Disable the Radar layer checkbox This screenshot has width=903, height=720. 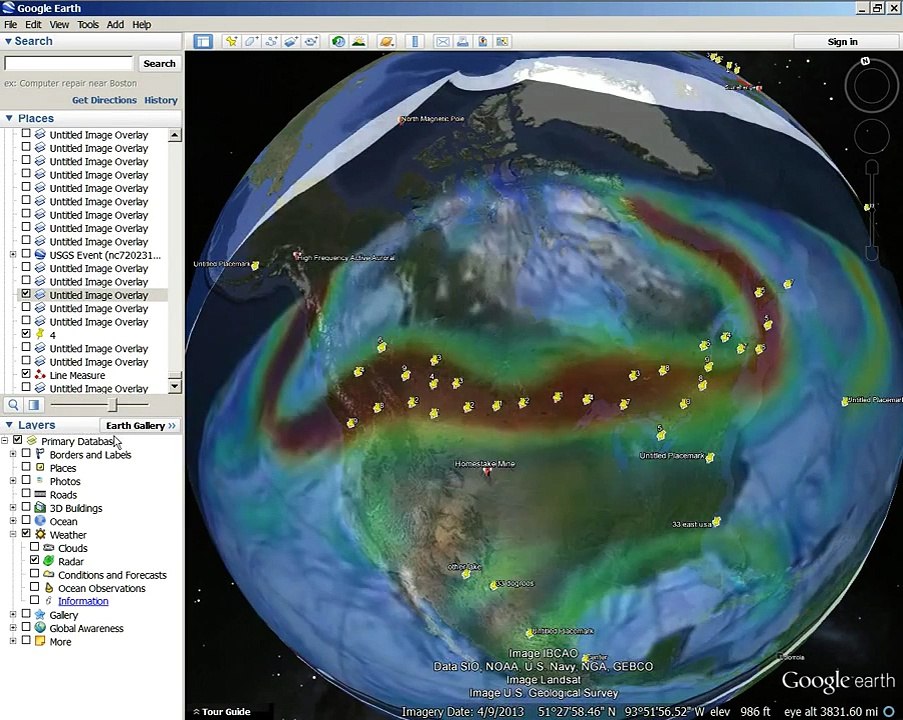35,560
